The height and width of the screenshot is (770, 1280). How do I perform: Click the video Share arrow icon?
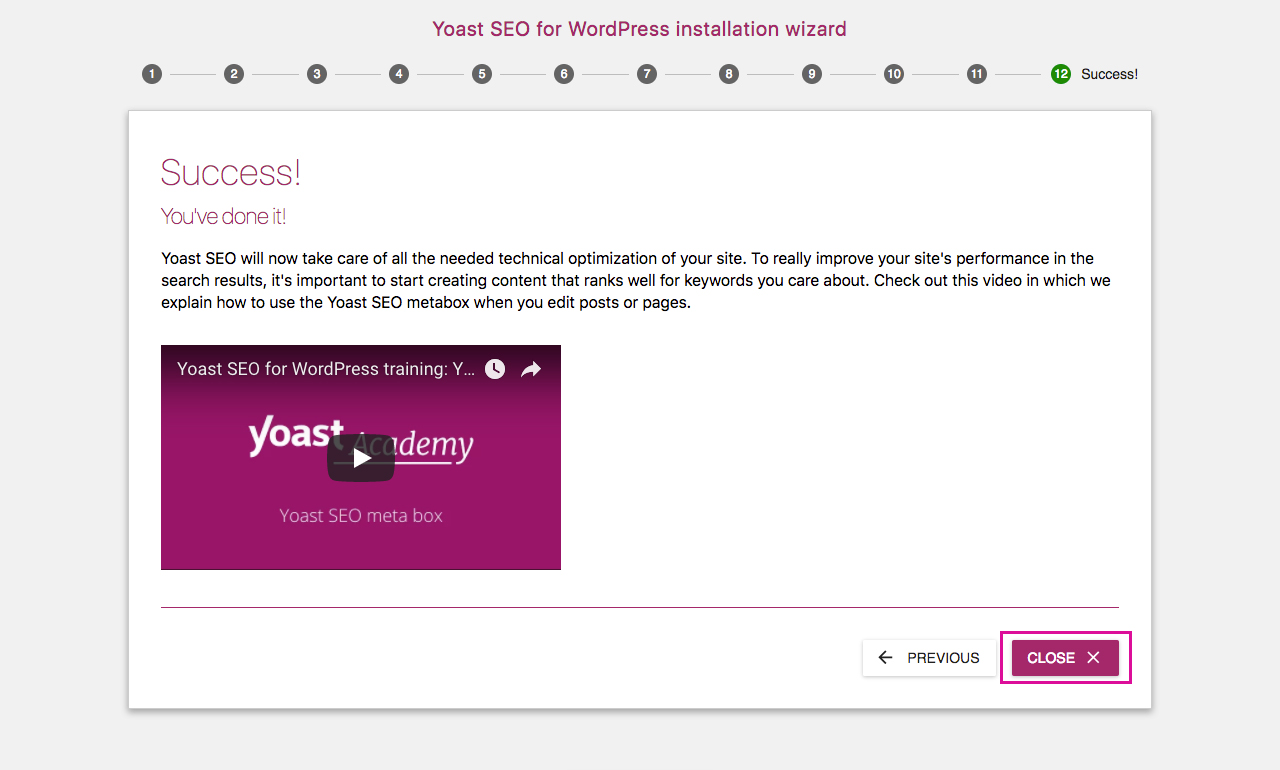531,369
